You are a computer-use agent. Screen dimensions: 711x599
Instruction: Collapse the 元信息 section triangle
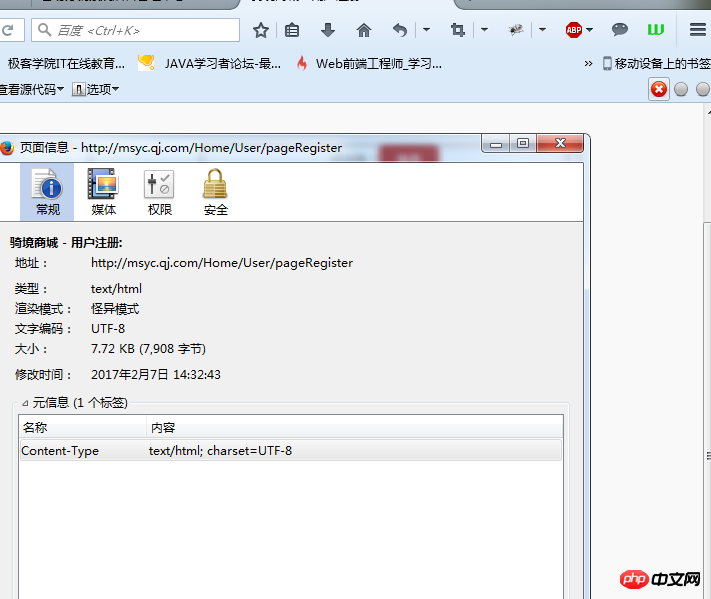pos(25,403)
